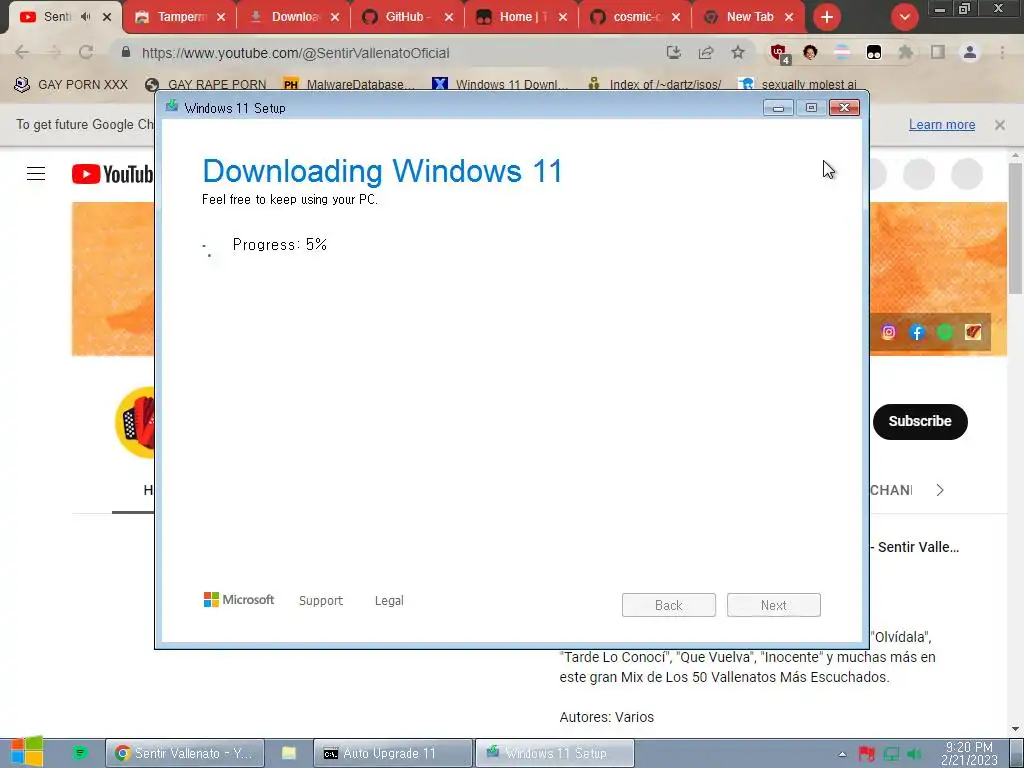Open MalwareDatabase bookmark
The image size is (1024, 768).
[x=349, y=84]
